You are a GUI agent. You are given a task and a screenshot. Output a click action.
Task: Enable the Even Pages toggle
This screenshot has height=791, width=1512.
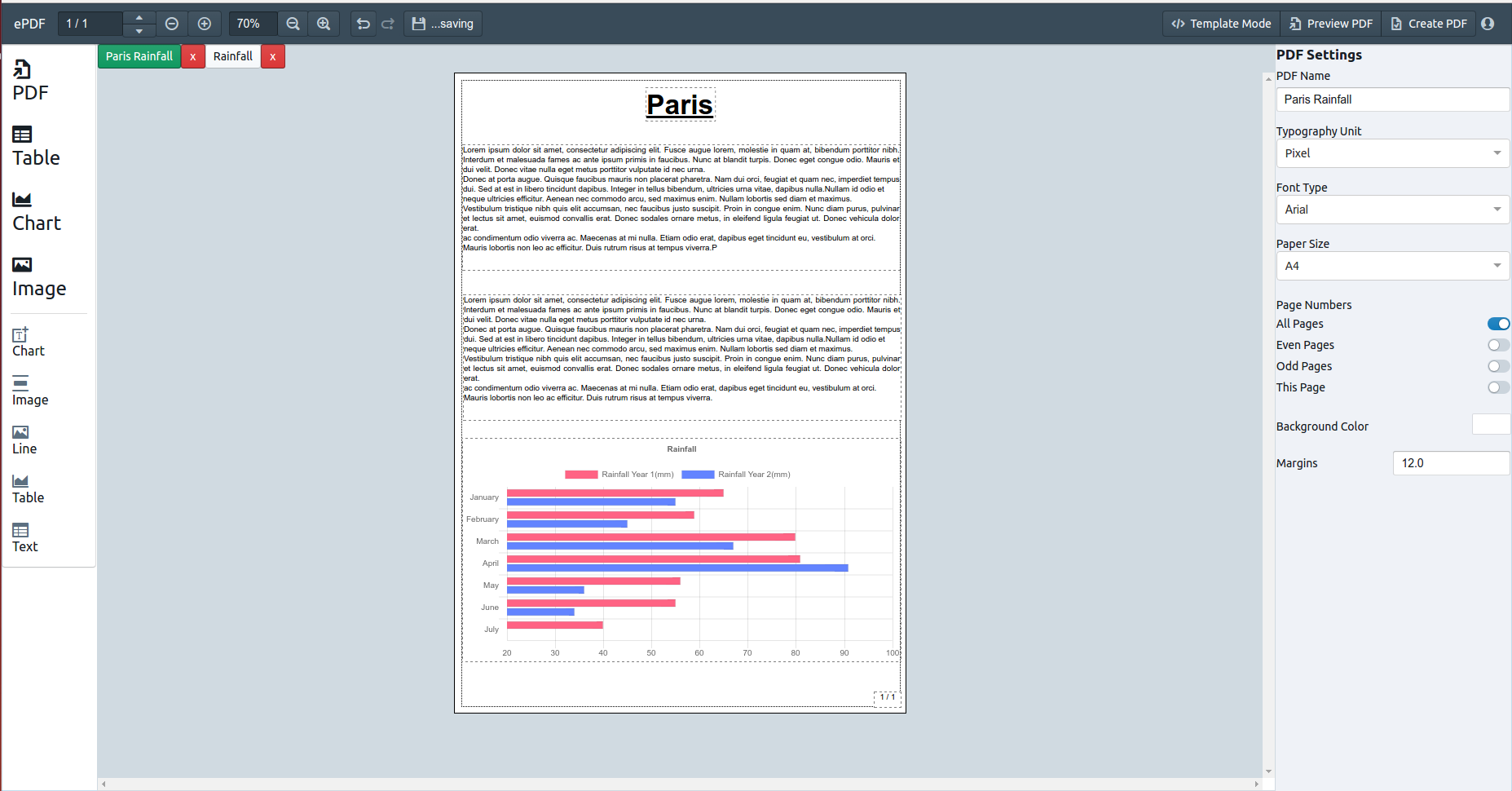point(1498,345)
